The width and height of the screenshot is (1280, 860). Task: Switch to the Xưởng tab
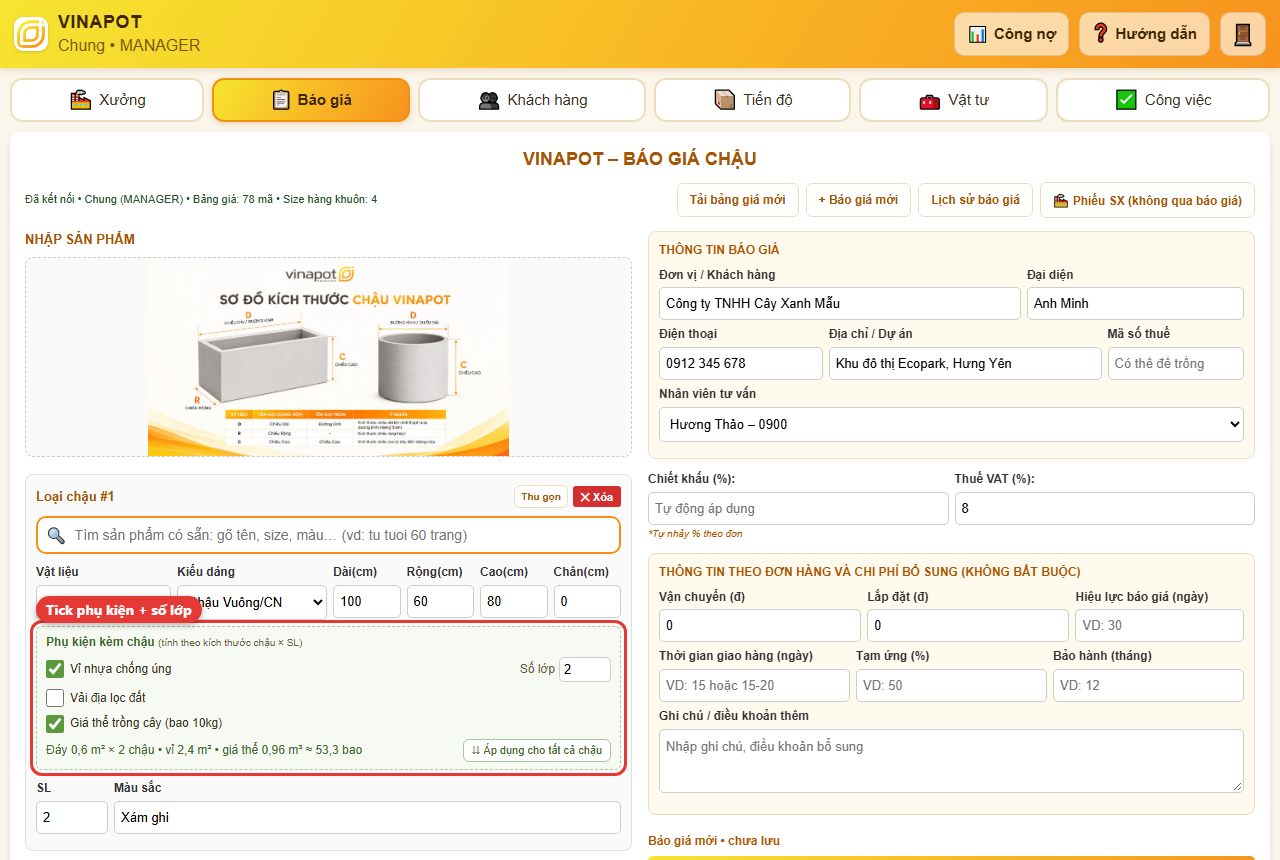pos(107,100)
